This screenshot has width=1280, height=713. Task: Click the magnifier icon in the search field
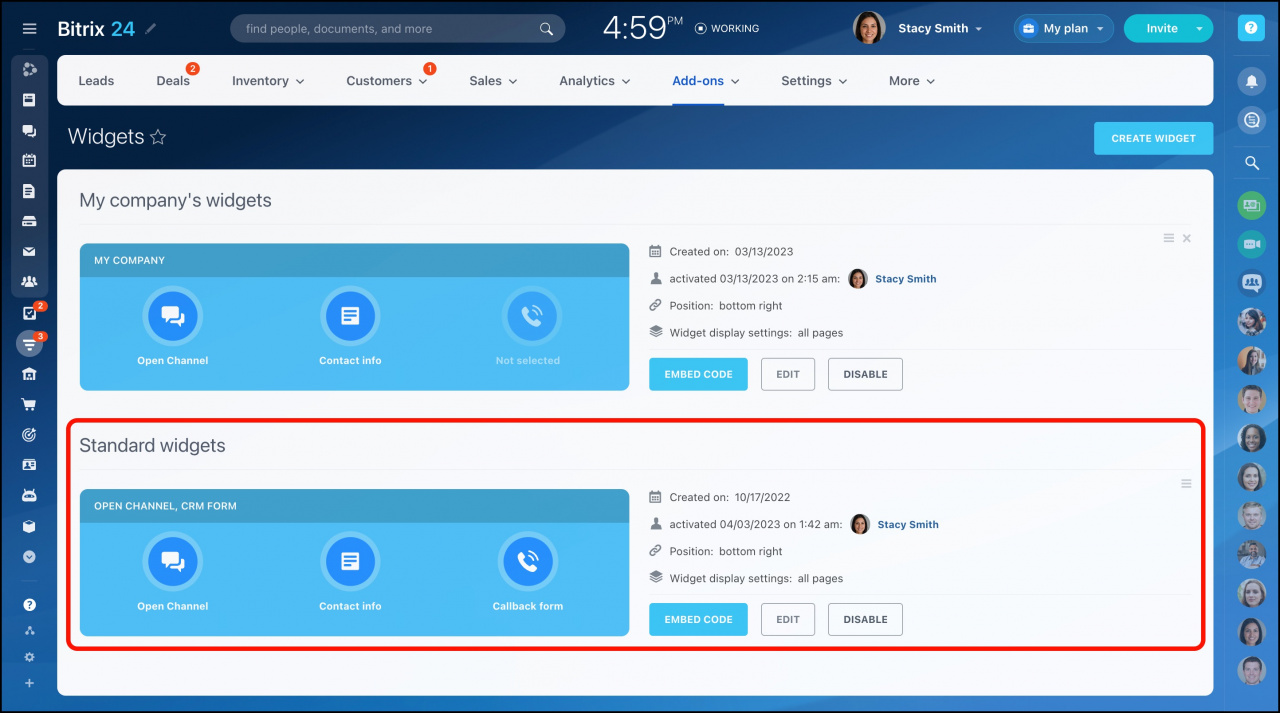tap(546, 29)
